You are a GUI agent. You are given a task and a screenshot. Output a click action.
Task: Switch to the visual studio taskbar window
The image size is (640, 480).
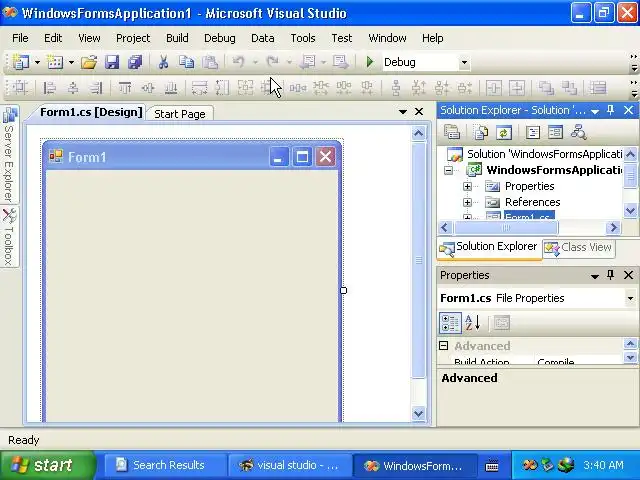pyautogui.click(x=289, y=465)
